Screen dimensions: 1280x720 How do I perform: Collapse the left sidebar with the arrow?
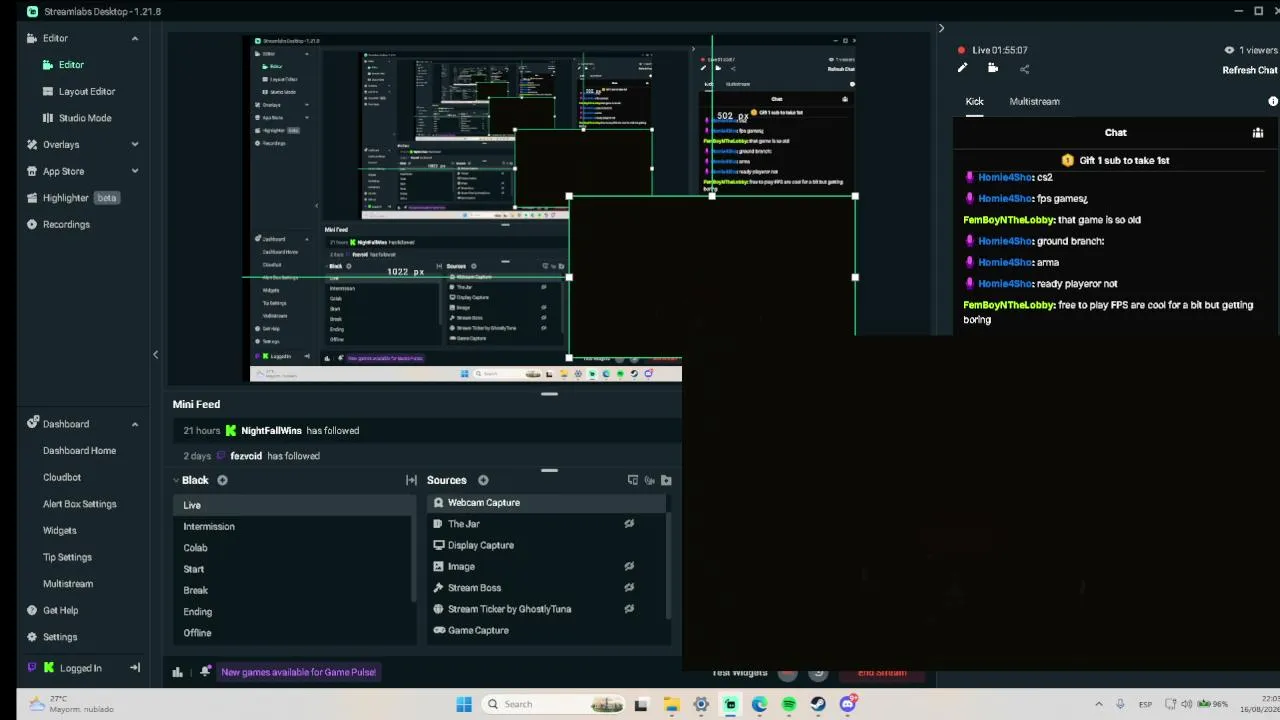pyautogui.click(x=155, y=355)
